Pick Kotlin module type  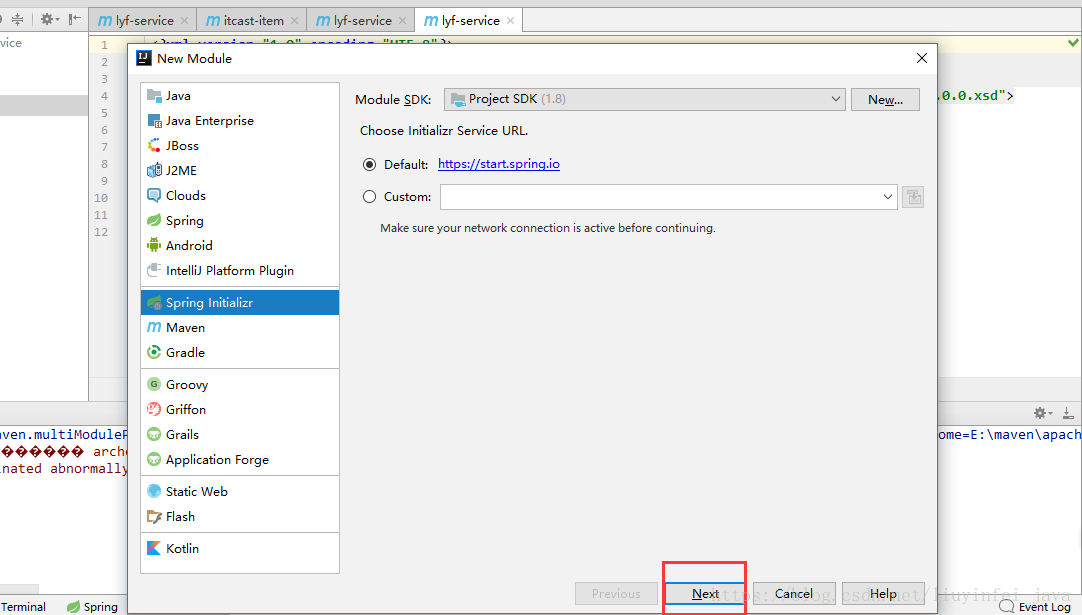click(239, 548)
